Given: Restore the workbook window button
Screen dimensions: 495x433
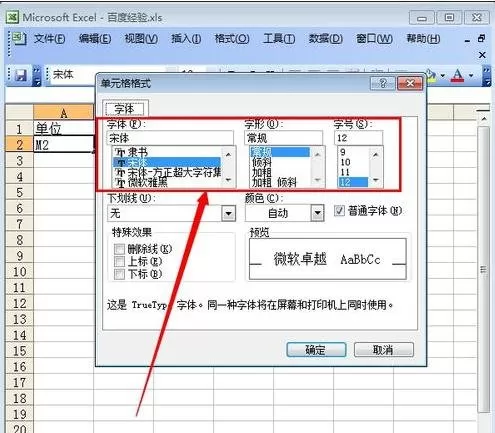Looking at the screenshot, I should (482, 38).
